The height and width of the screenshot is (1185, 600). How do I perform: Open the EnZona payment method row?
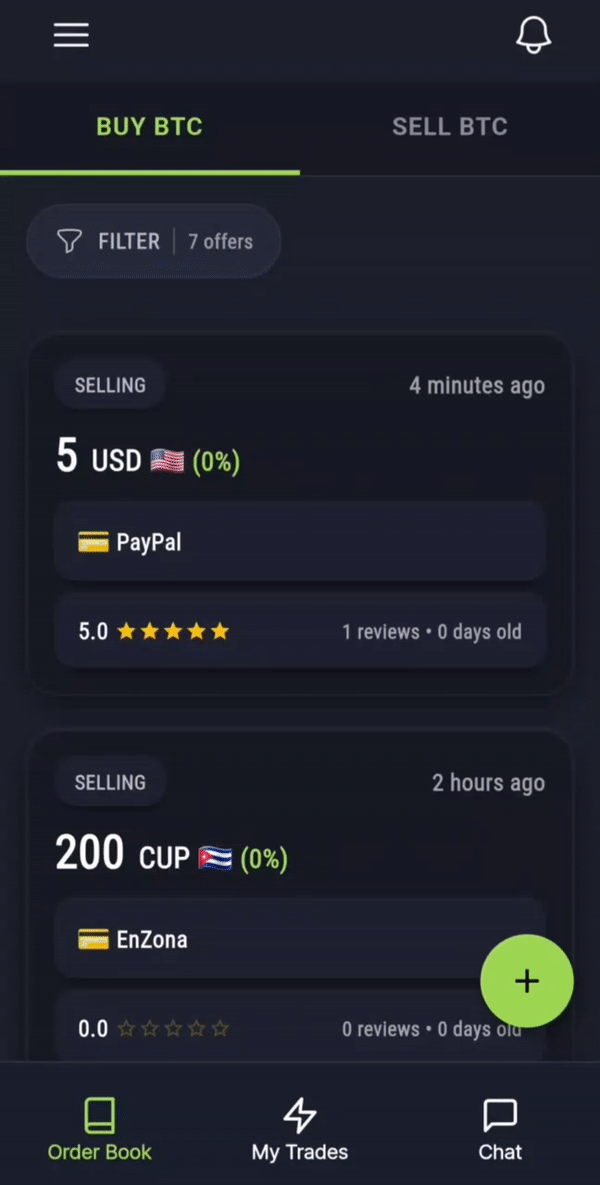(300, 939)
